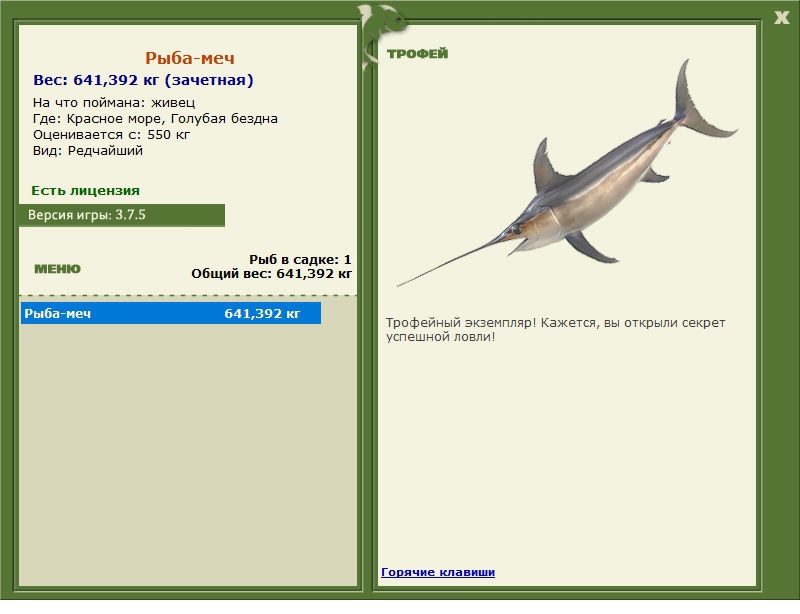Click the Вес: 641,392 кг (зачетная) line
This screenshot has width=800, height=614.
point(143,80)
